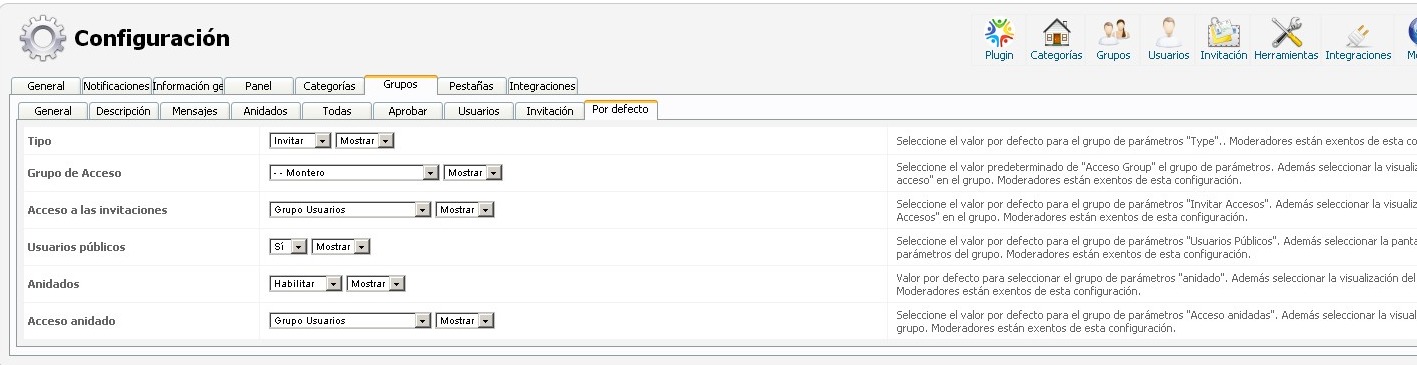Viewport: 1417px width, 365px height.
Task: Expand Acceso a las invitaciones 'Grupo Usuarios' dropdown
Action: [x=351, y=210]
